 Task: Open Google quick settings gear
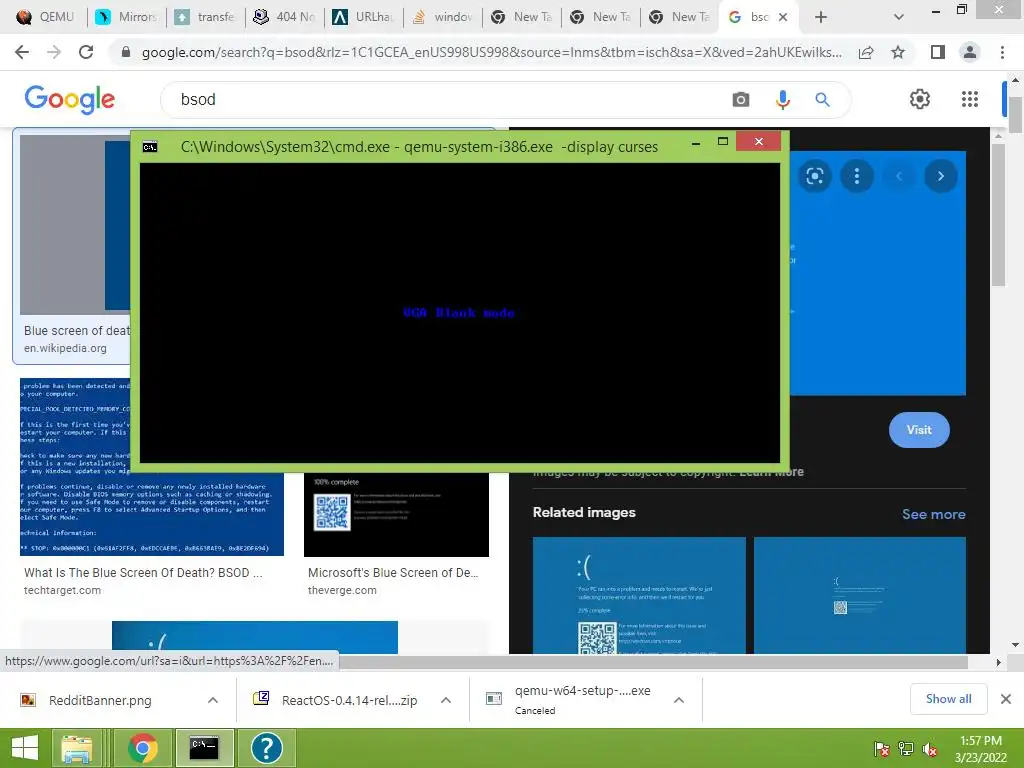coord(920,99)
